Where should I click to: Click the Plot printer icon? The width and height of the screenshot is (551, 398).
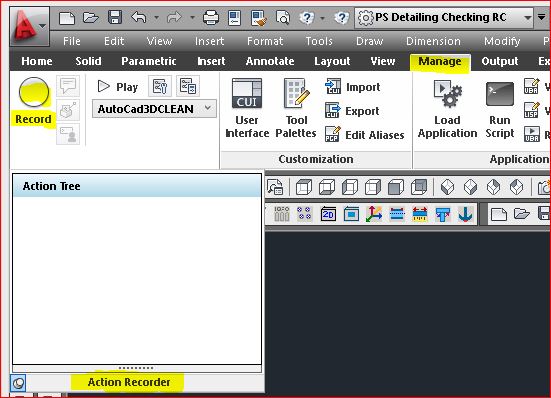pos(211,17)
